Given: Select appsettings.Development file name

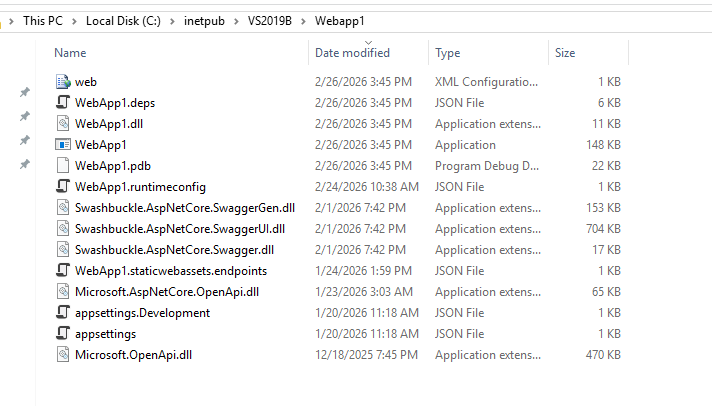Looking at the screenshot, I should 142,312.
